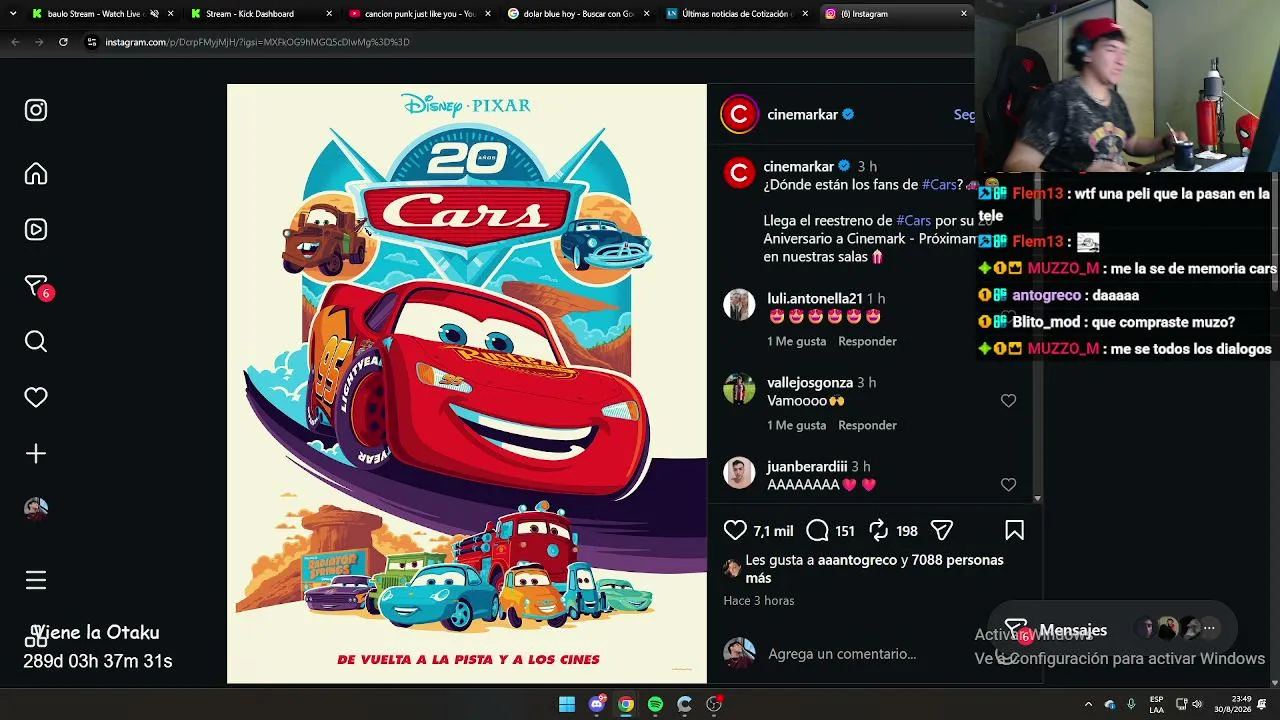Focus the 'Agrega un comentario' field
This screenshot has height=720, width=1280.
pyautogui.click(x=842, y=654)
